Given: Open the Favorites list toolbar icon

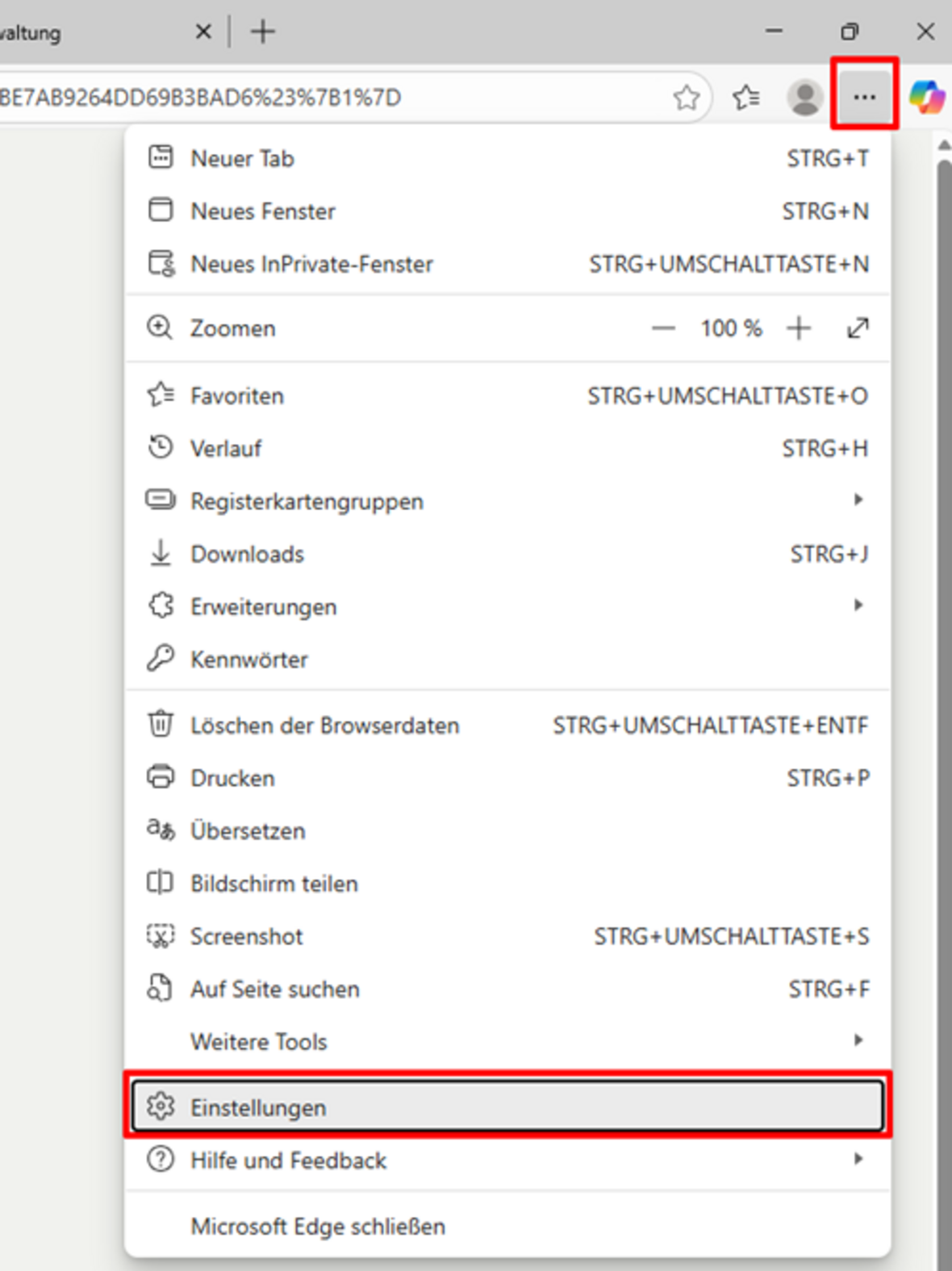Looking at the screenshot, I should 746,98.
